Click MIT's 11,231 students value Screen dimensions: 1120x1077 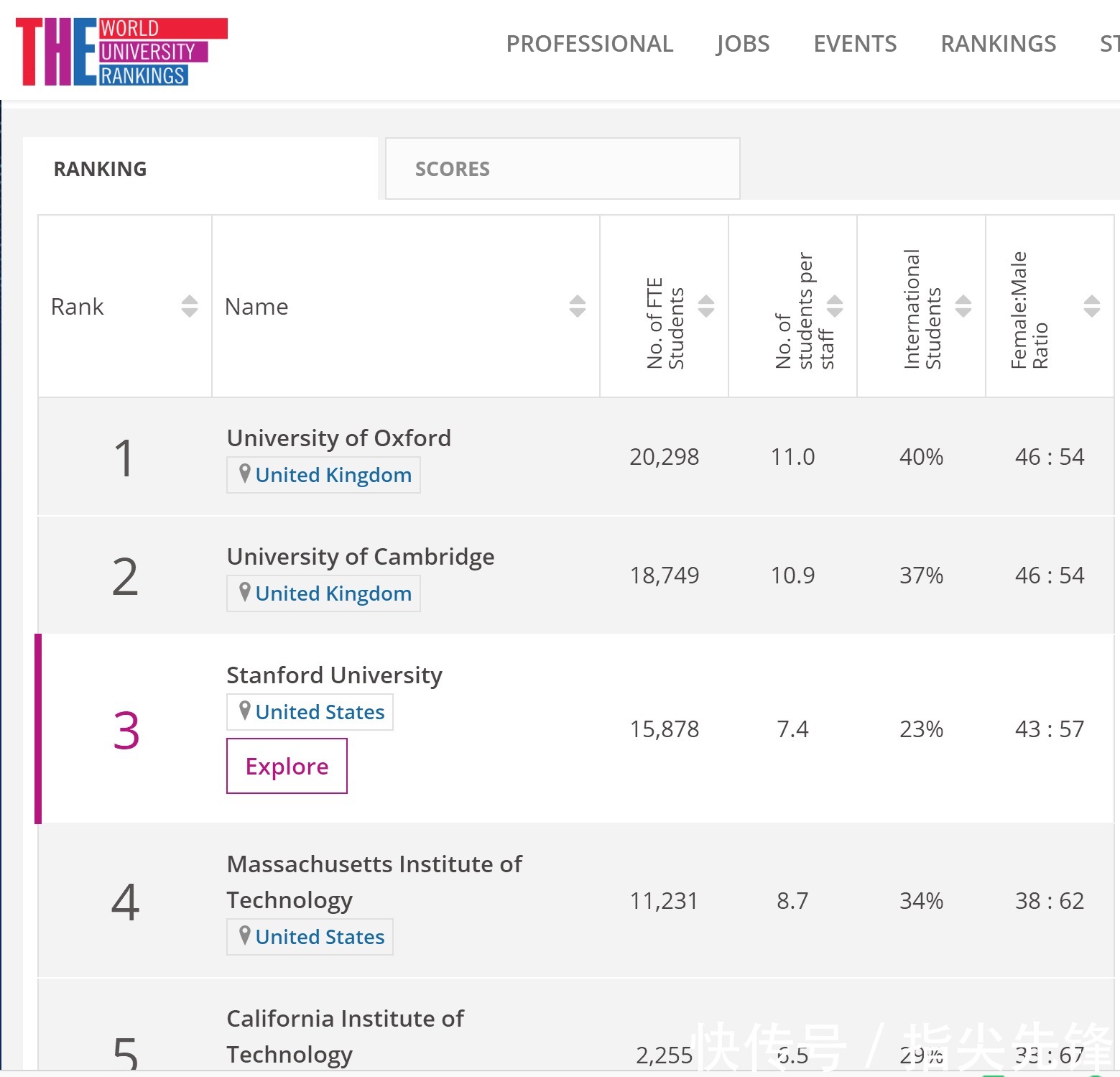(665, 901)
